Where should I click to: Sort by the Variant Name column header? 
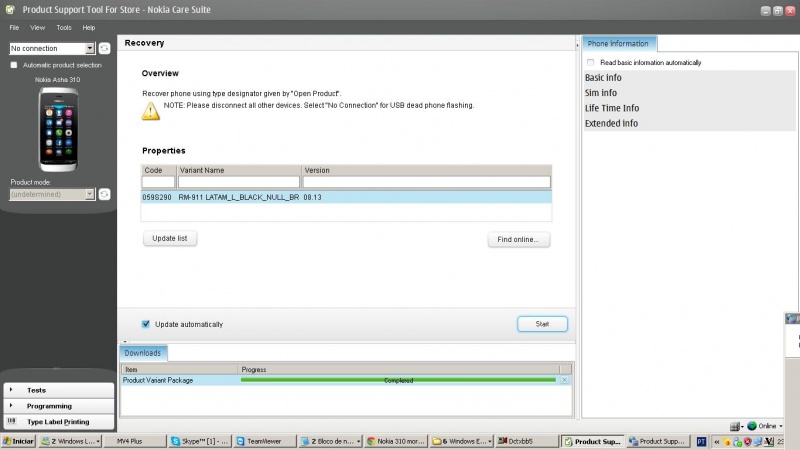239,170
